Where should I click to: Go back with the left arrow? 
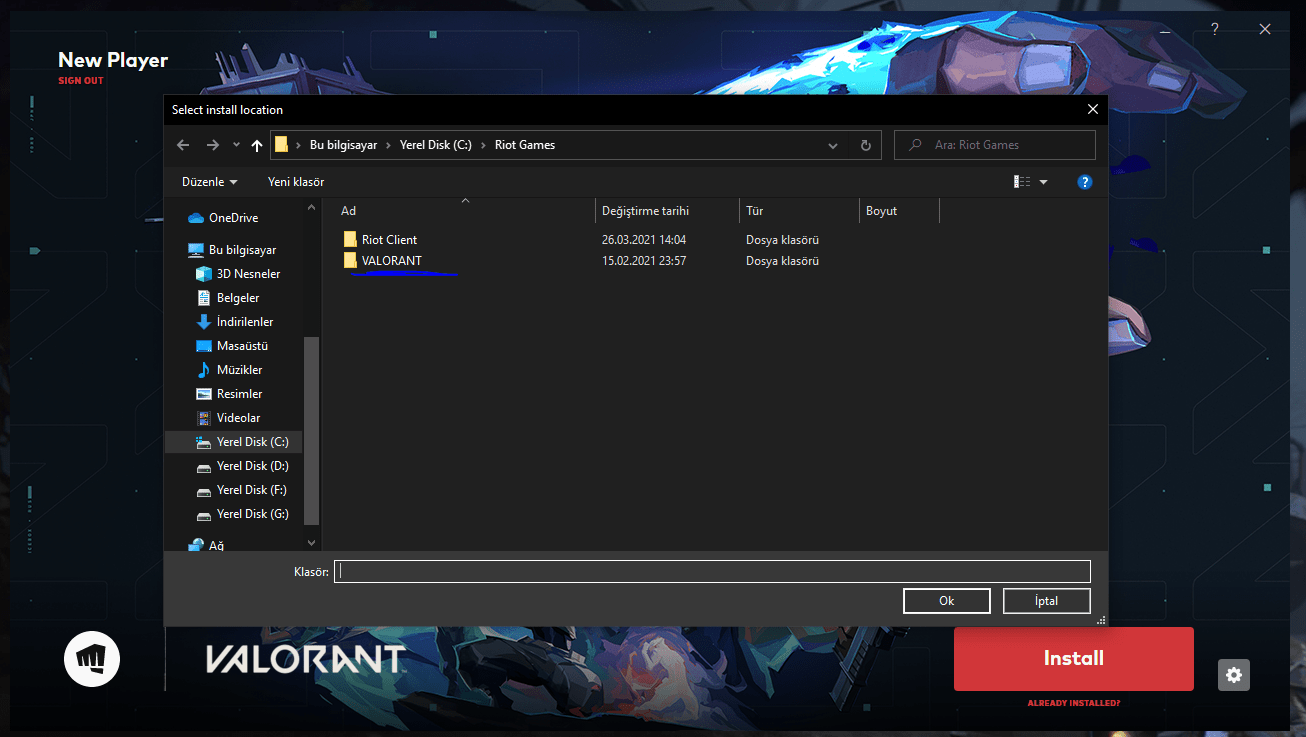pos(183,145)
